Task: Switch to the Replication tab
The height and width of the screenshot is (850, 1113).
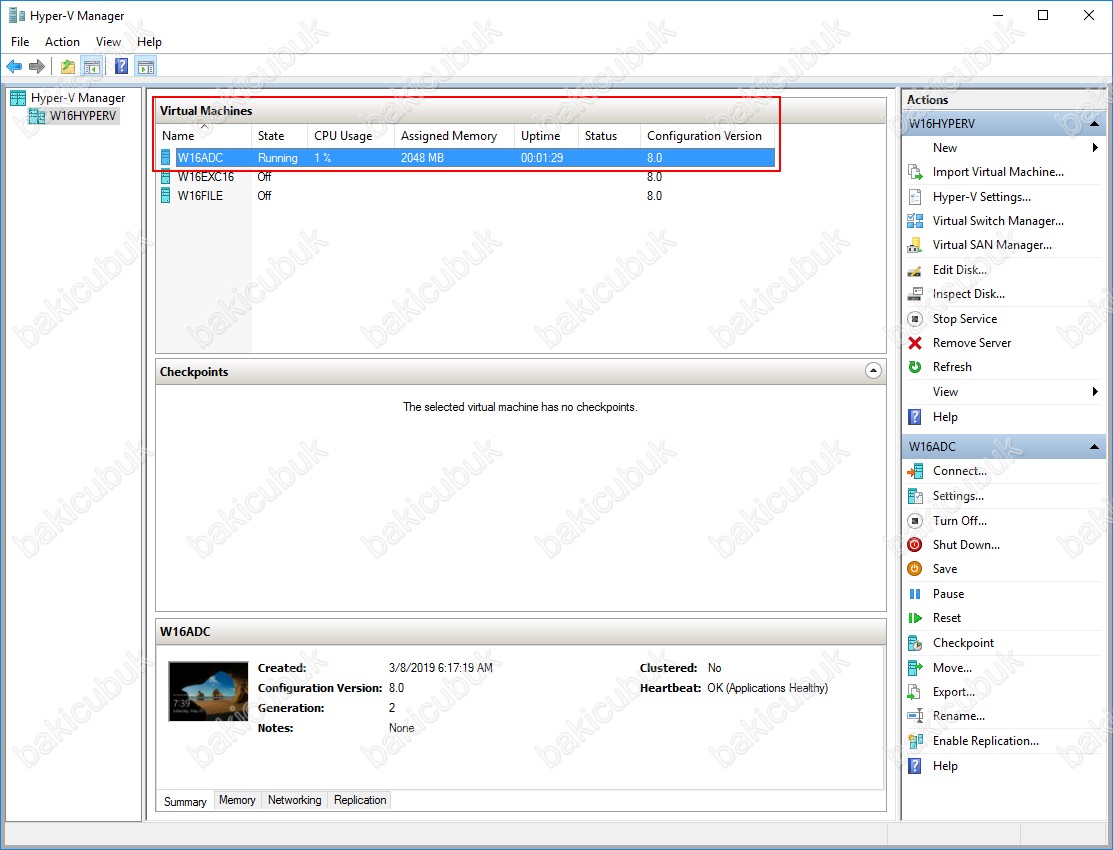Action: coord(360,800)
